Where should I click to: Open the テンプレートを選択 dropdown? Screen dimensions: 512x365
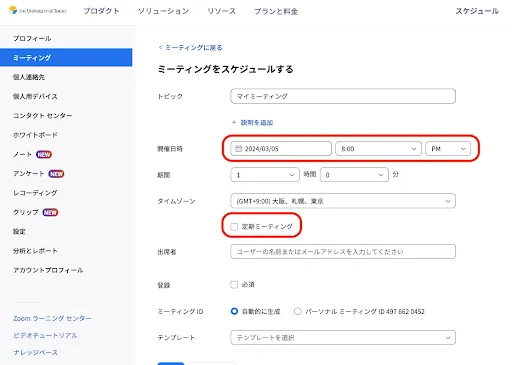point(343,337)
